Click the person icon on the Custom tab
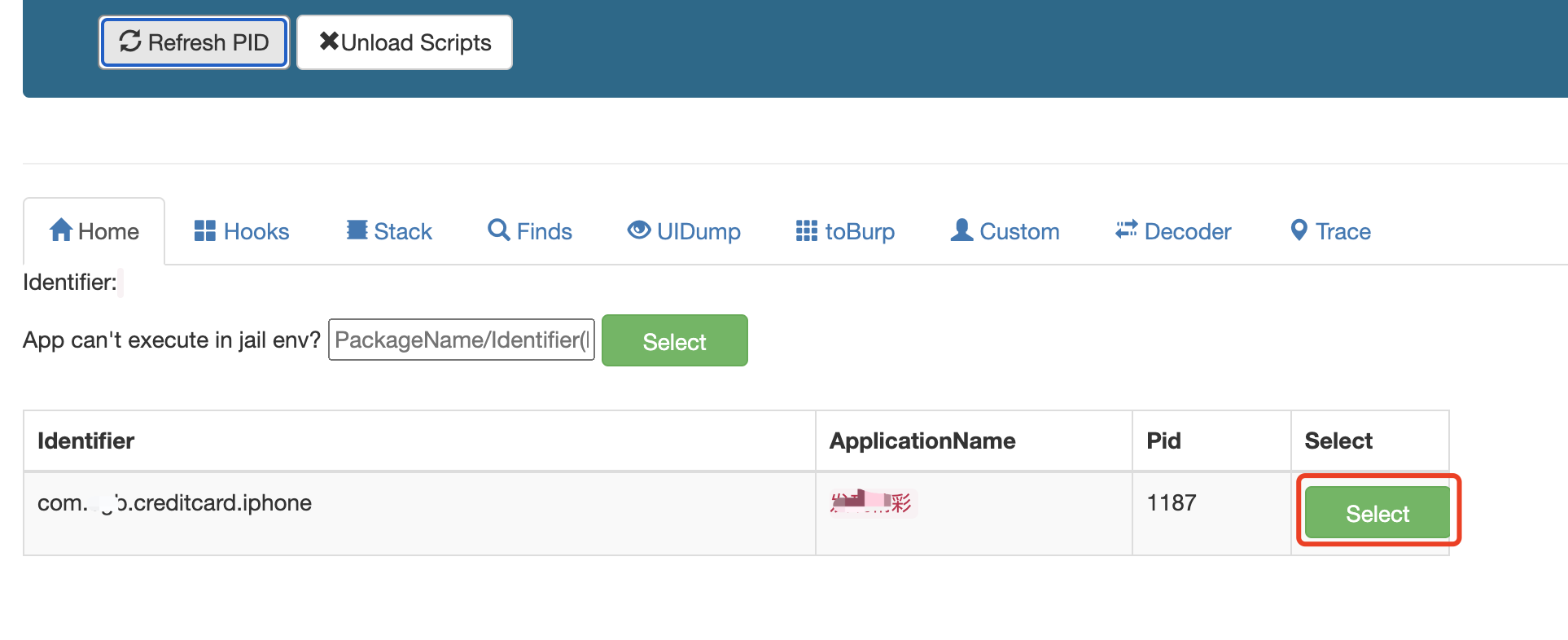This screenshot has width=1568, height=640. 961,230
